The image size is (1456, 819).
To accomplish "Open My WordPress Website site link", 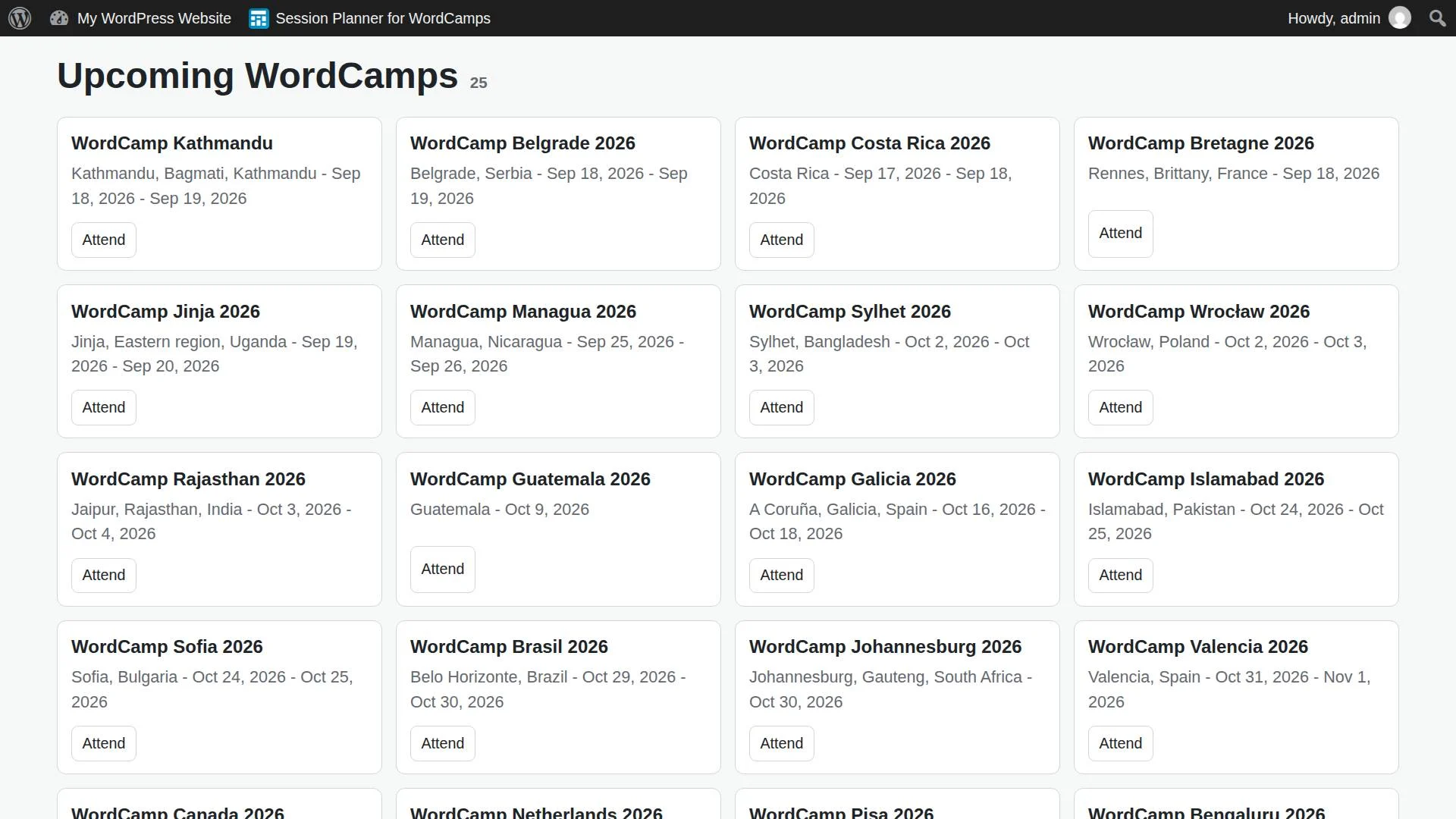I will [x=154, y=18].
